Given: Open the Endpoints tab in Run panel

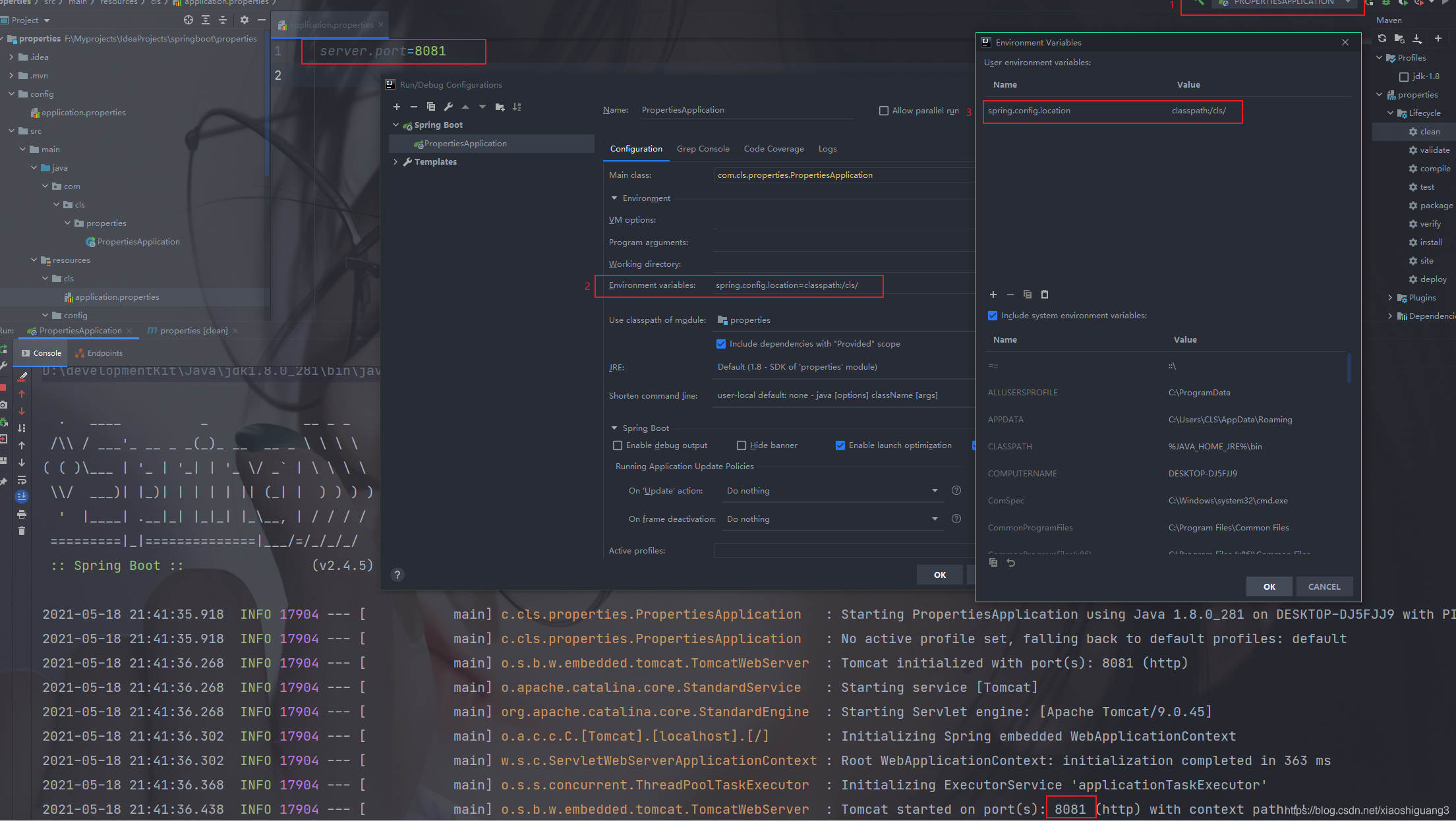Looking at the screenshot, I should 99,353.
